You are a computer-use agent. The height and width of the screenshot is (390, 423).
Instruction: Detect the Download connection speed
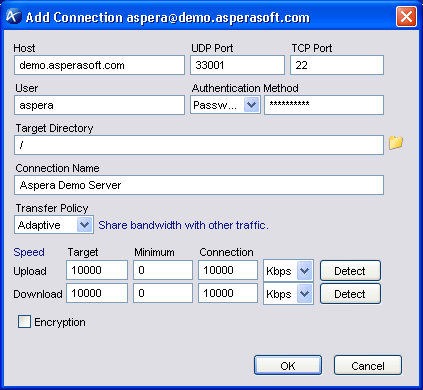350,294
